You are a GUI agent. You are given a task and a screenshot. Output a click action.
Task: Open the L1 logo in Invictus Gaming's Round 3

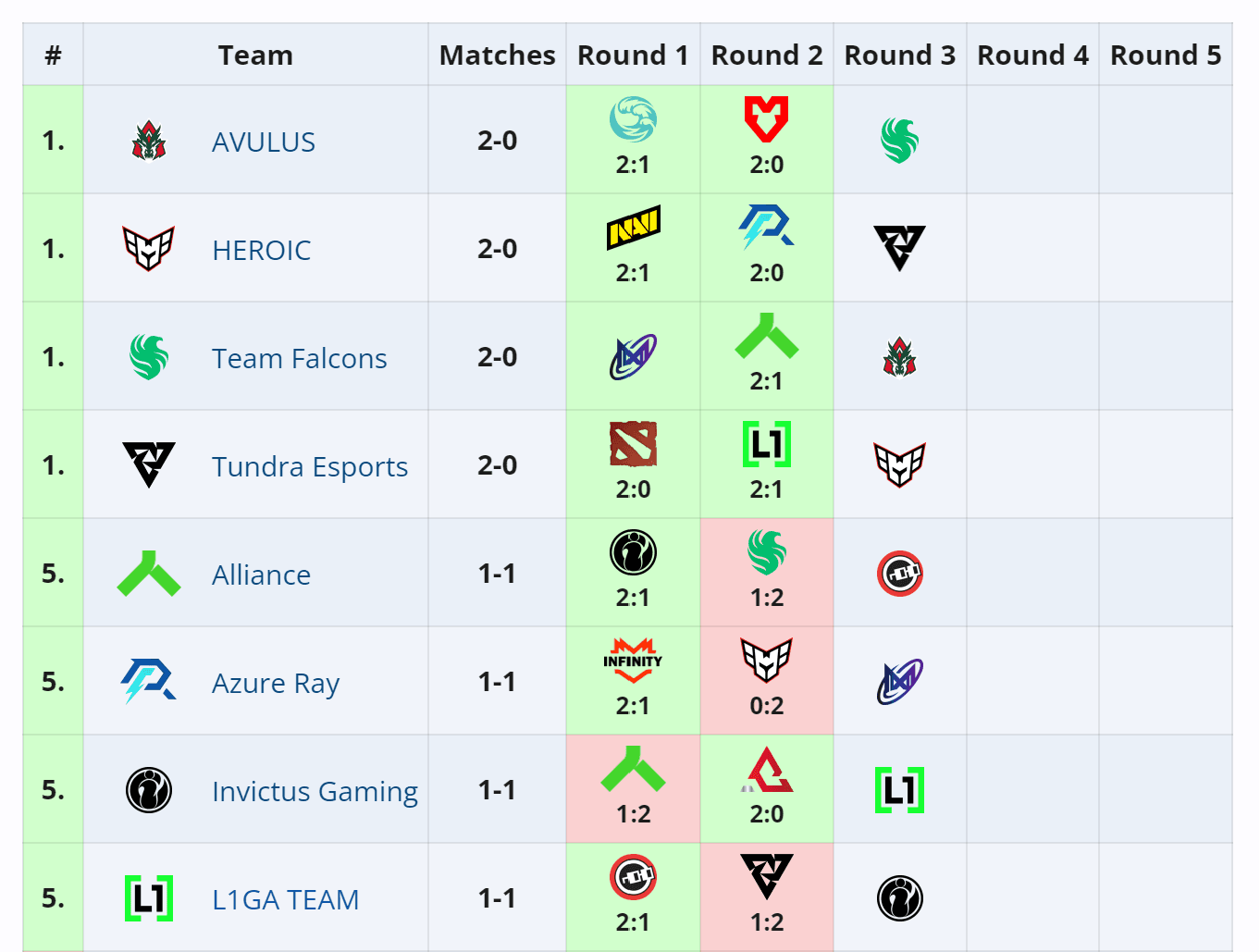click(x=899, y=790)
